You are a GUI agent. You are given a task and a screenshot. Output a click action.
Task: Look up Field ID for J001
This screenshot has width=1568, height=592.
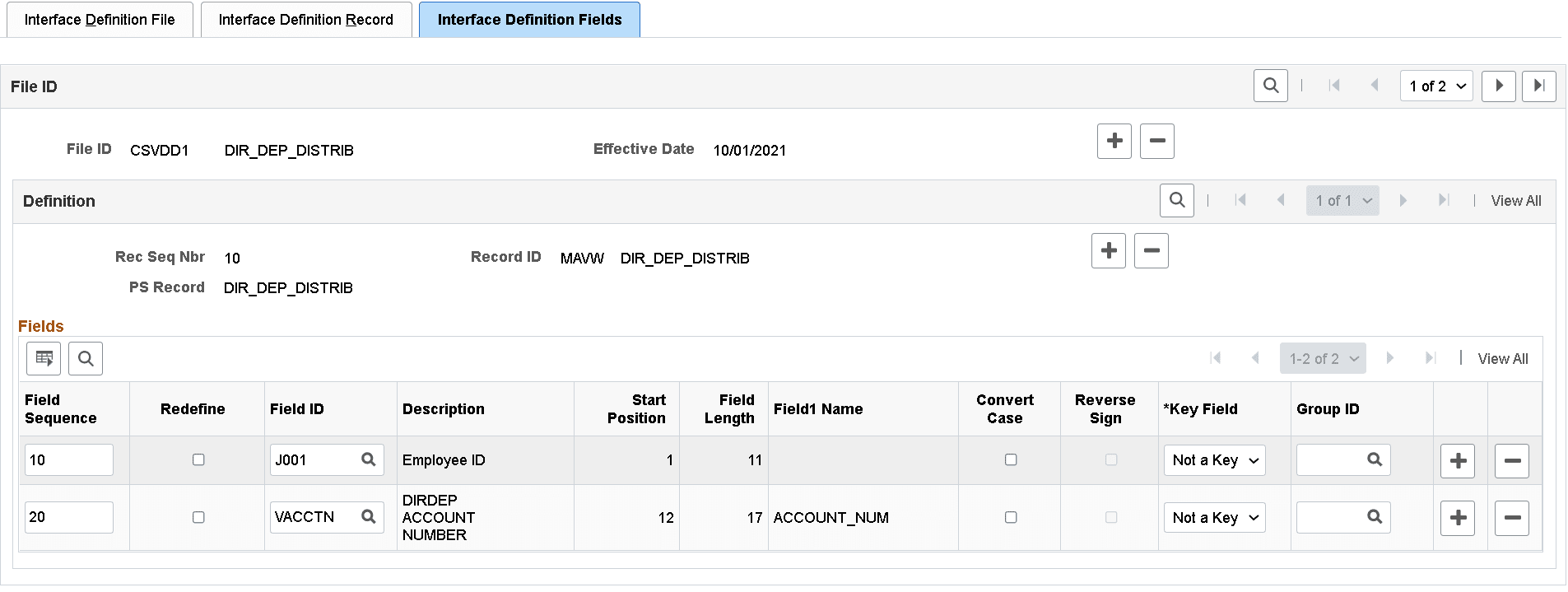point(368,459)
